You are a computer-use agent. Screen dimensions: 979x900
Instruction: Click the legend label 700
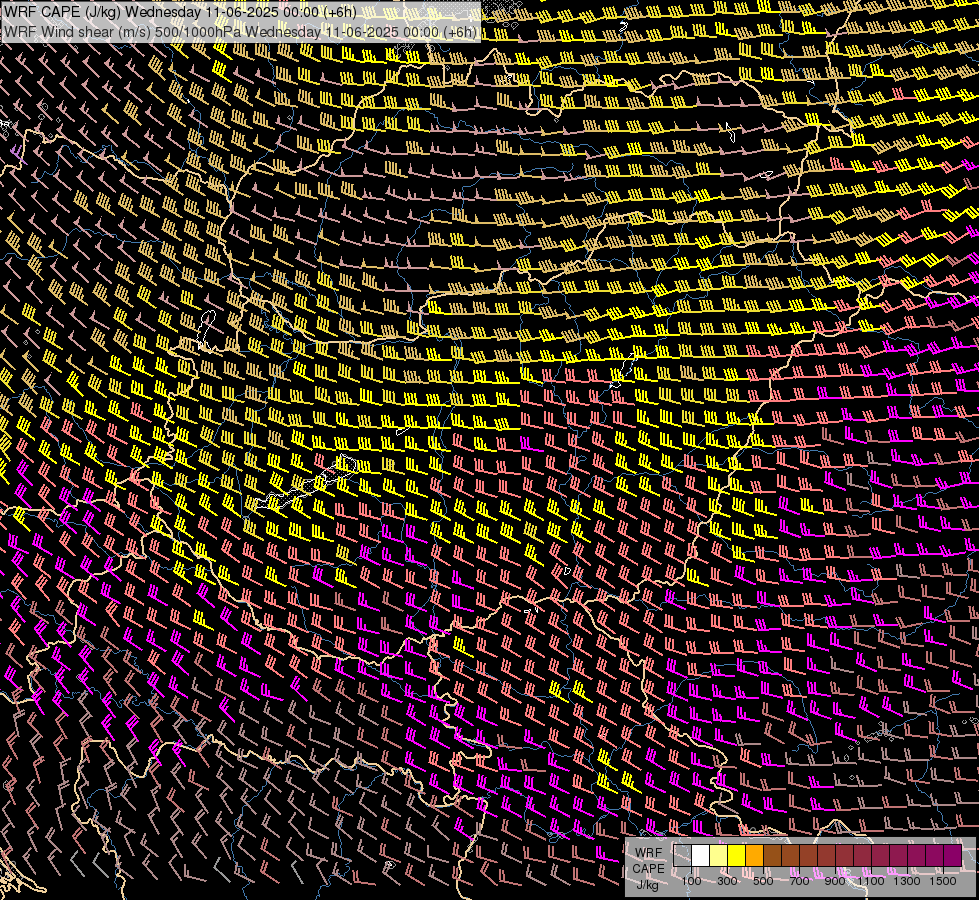pos(799,881)
